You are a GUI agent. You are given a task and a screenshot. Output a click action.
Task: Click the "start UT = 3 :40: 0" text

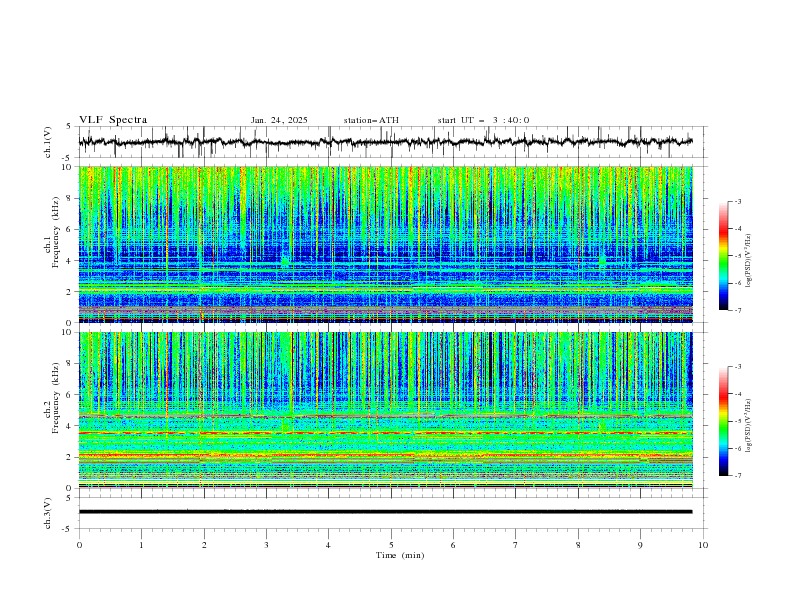pos(483,120)
